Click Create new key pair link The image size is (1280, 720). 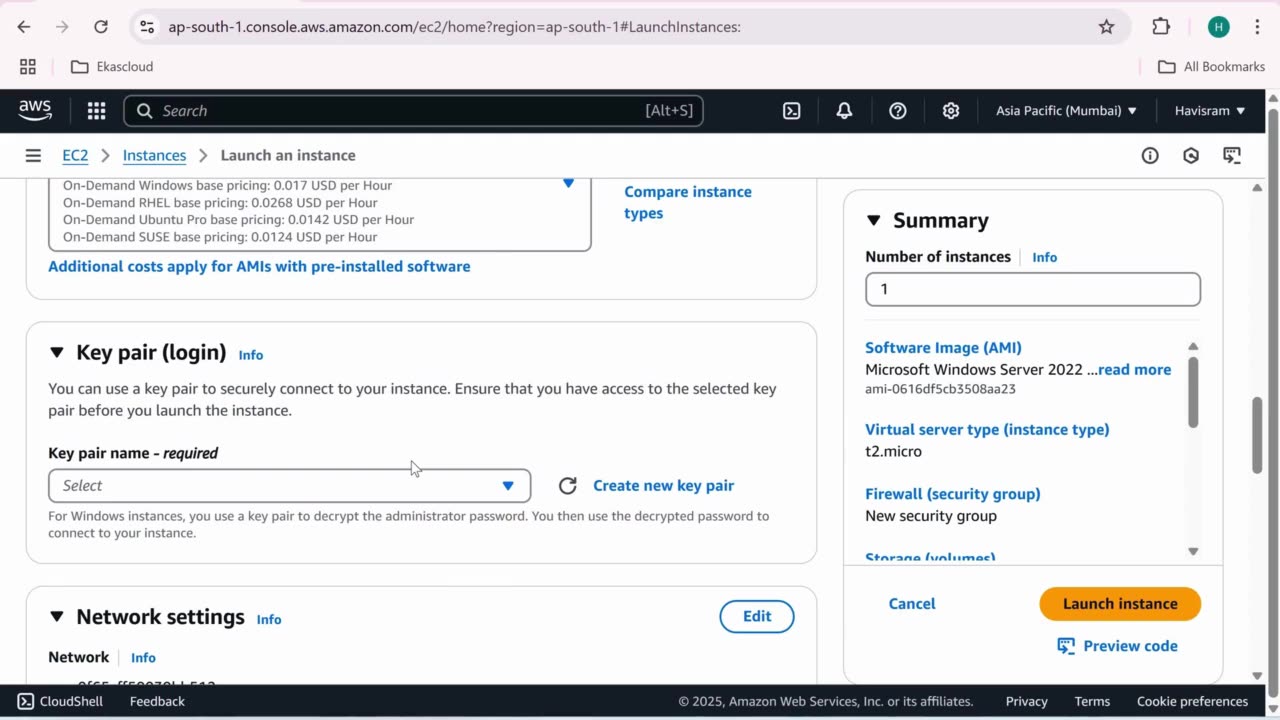click(x=663, y=486)
